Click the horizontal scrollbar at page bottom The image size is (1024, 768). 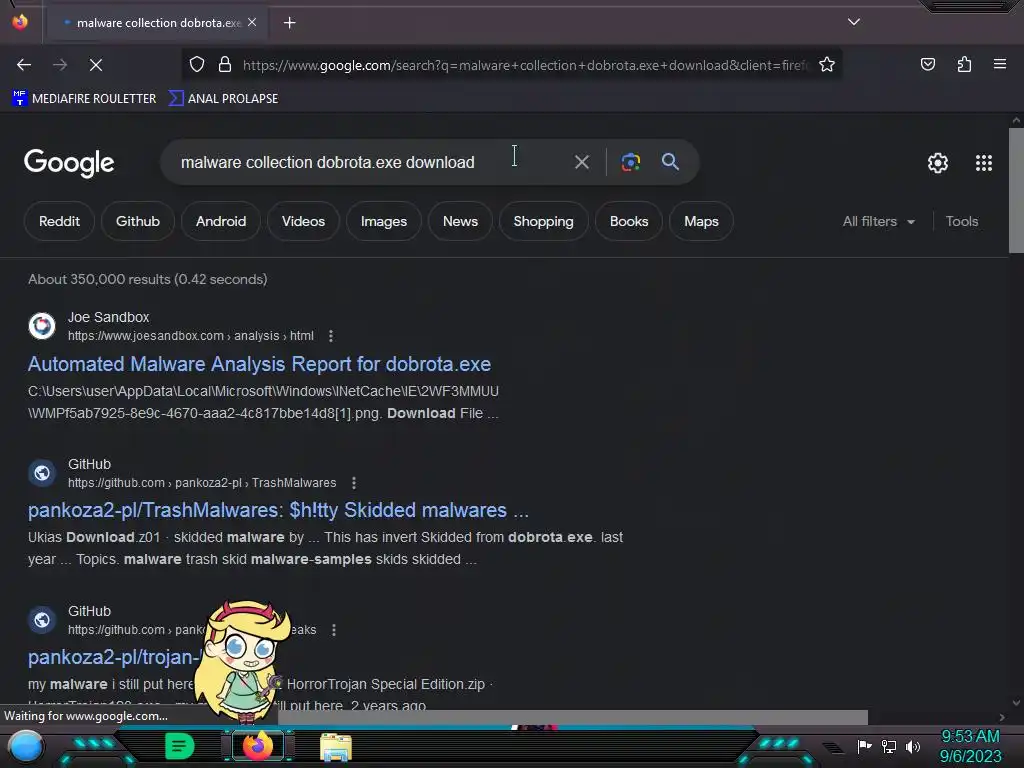pos(573,717)
